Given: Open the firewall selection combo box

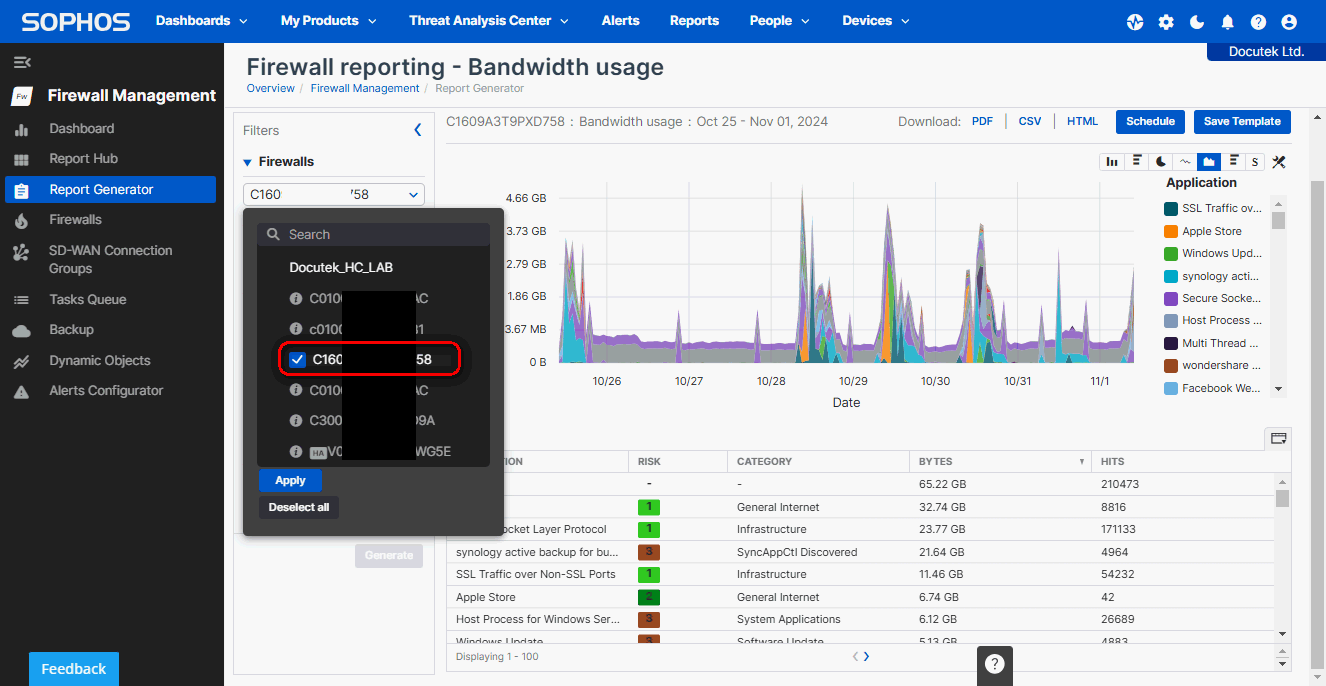Looking at the screenshot, I should coord(334,195).
